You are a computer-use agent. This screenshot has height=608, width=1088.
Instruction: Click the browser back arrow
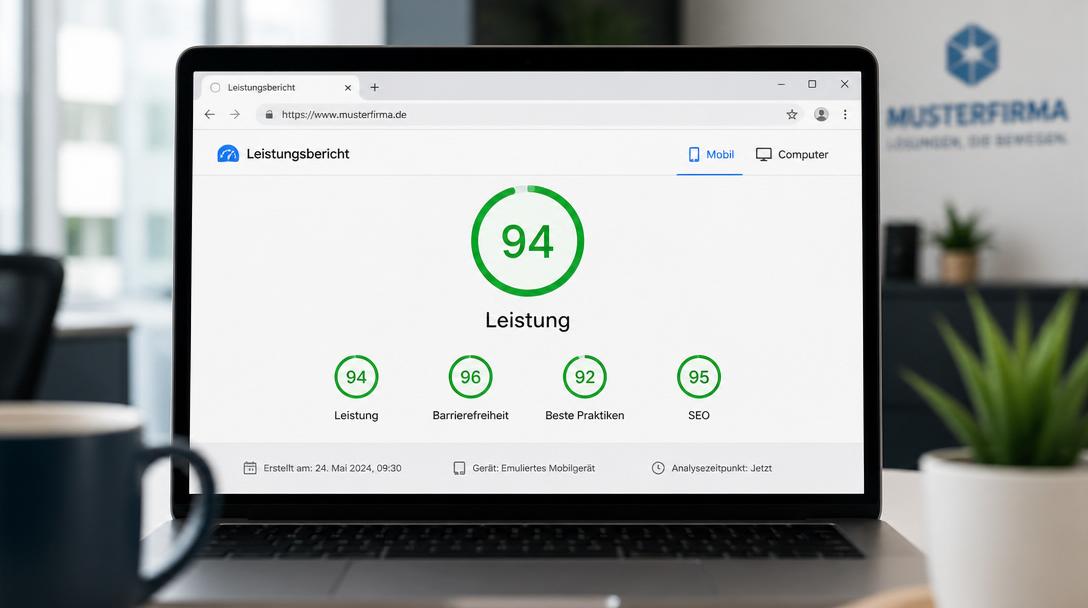(x=210, y=115)
